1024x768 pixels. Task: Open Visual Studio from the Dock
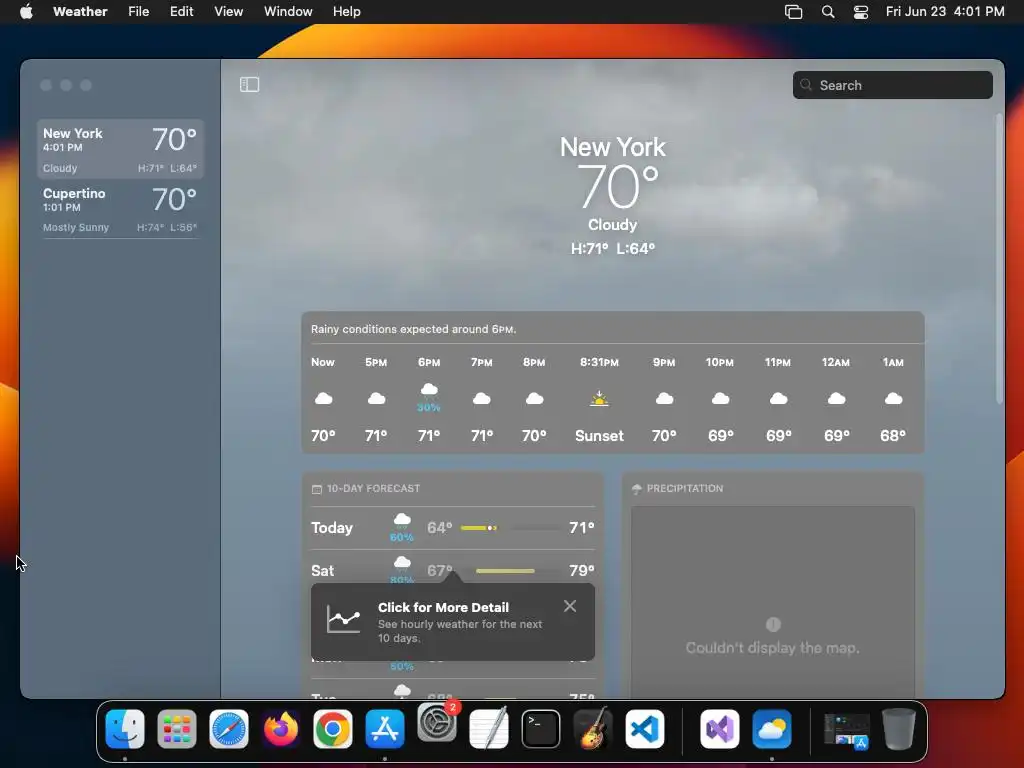[720, 729]
